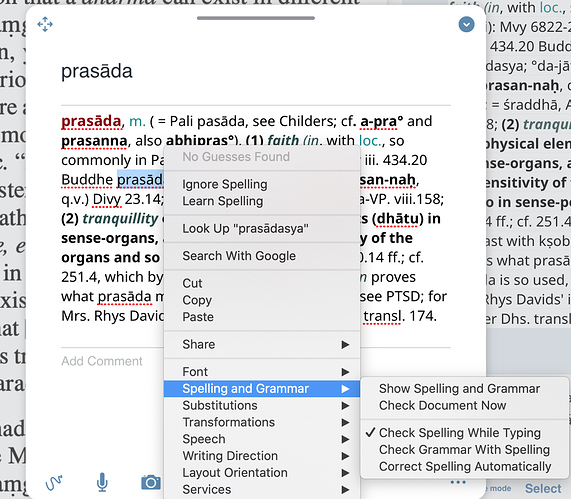Expand the Substitutions submenu

(x=262, y=405)
